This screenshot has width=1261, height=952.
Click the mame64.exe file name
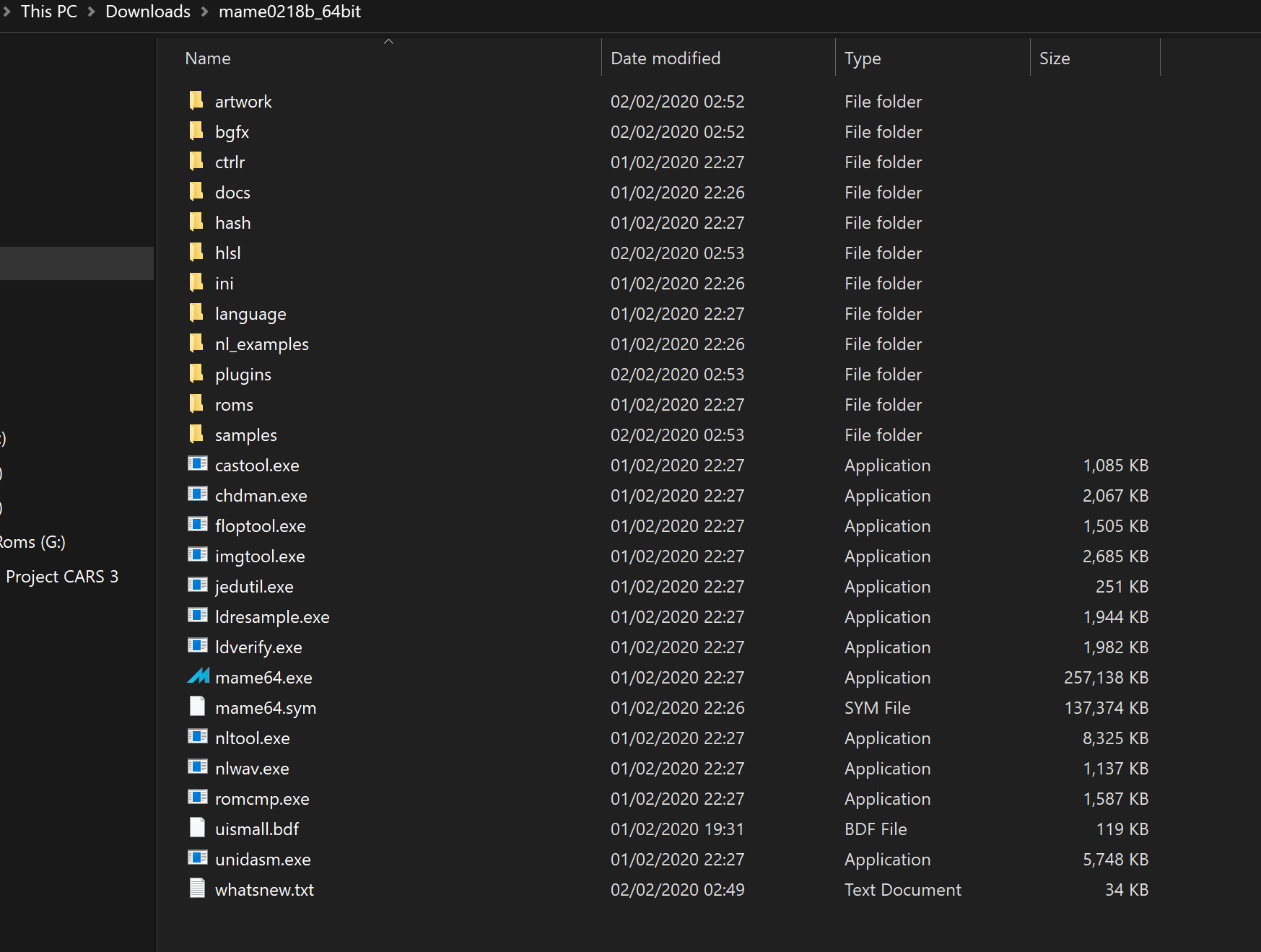point(263,678)
